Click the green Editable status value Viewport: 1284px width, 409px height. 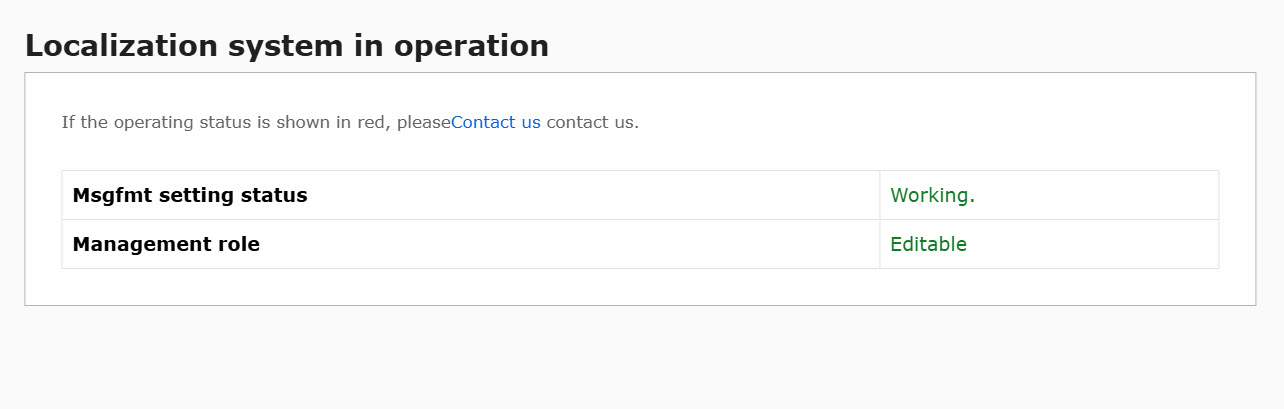[x=928, y=245]
